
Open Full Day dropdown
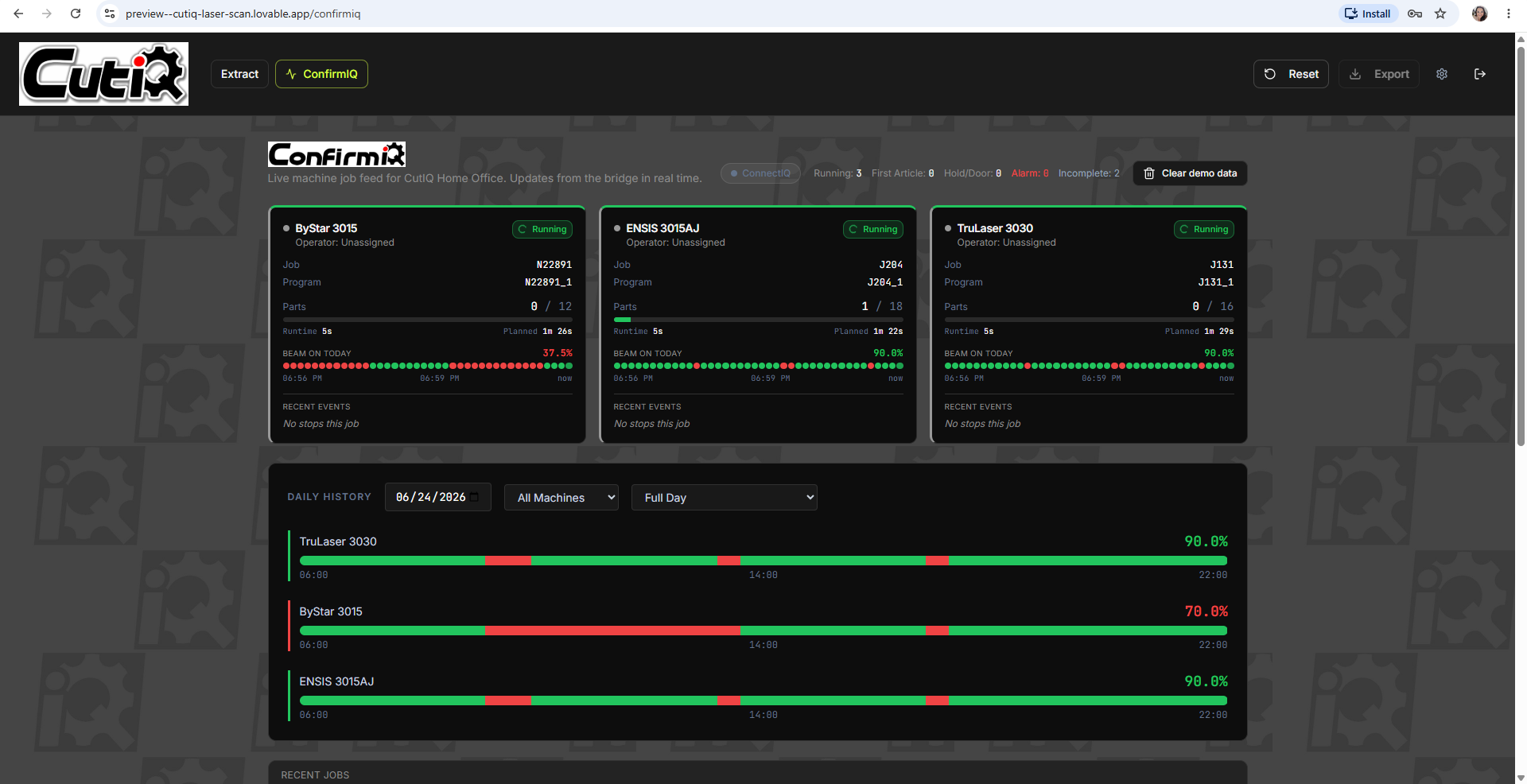(x=725, y=497)
